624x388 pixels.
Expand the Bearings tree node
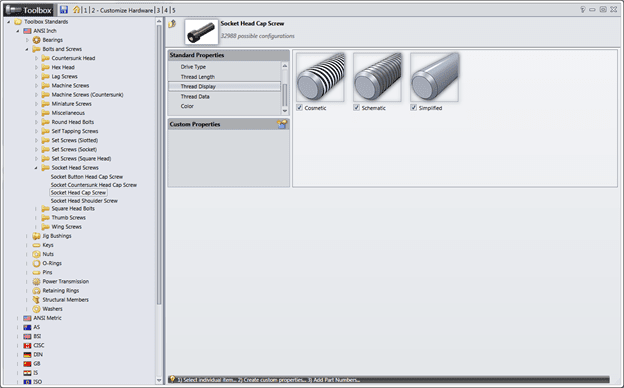tap(27, 40)
